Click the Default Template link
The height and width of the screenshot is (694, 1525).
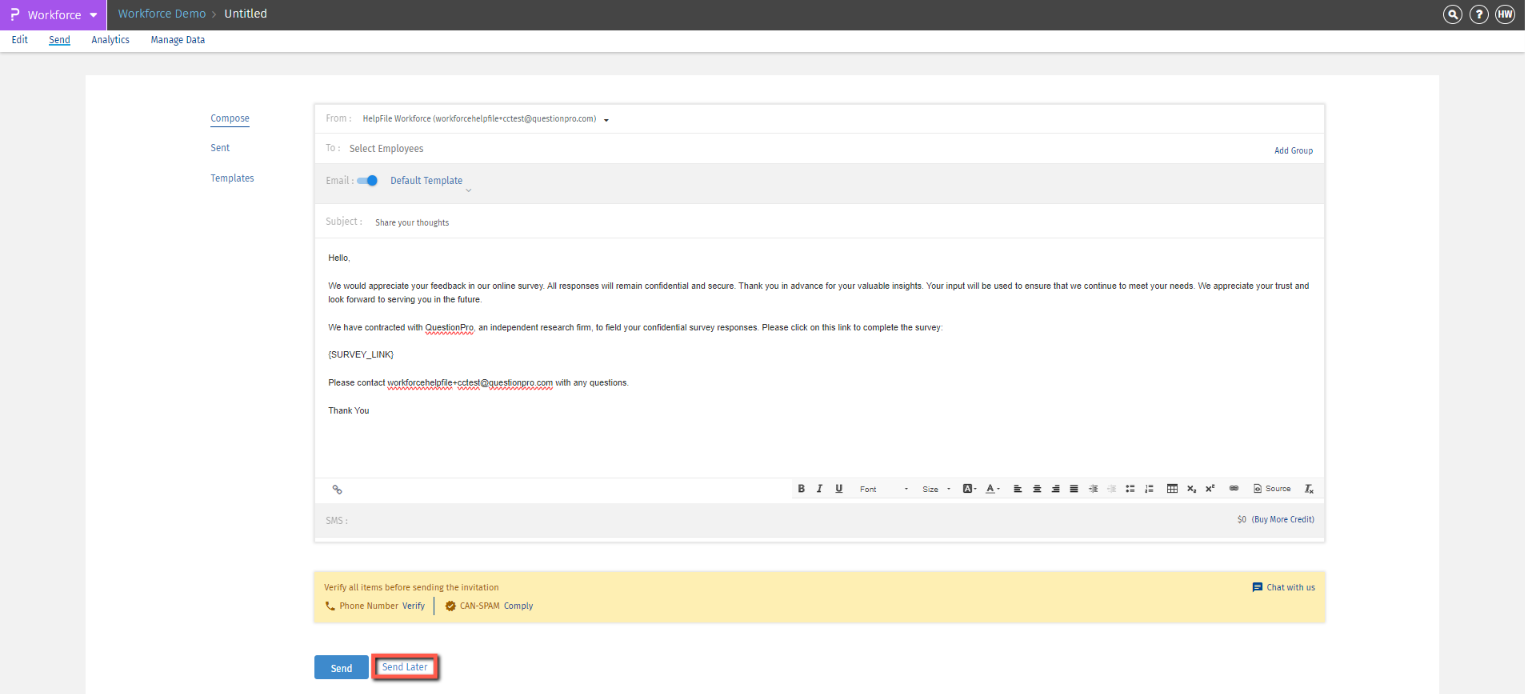coord(426,181)
